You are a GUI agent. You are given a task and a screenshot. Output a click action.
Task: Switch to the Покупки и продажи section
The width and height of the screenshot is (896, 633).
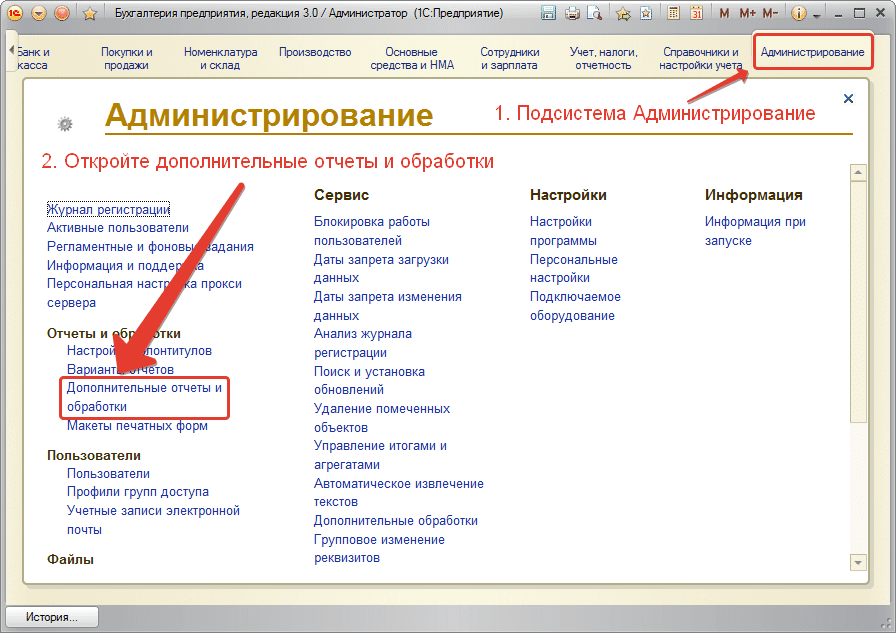[127, 58]
